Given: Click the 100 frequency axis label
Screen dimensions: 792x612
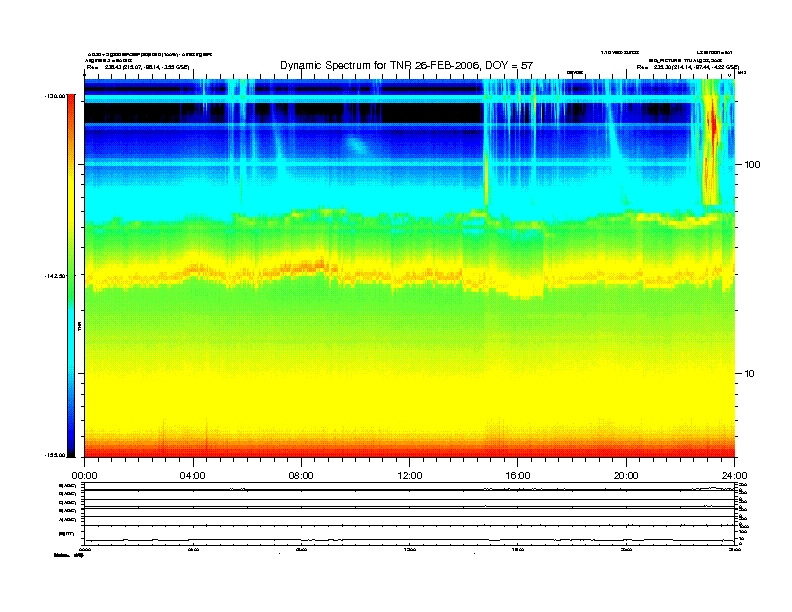Looking at the screenshot, I should 752,165.
